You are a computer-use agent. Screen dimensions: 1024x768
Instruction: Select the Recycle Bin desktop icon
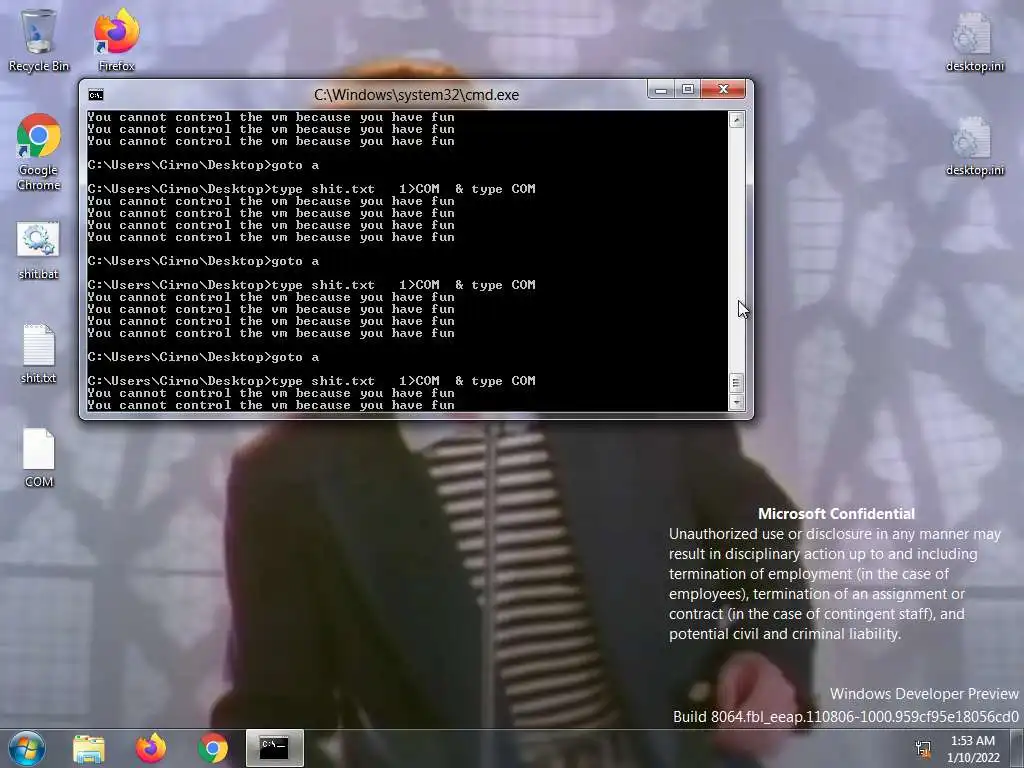point(38,38)
